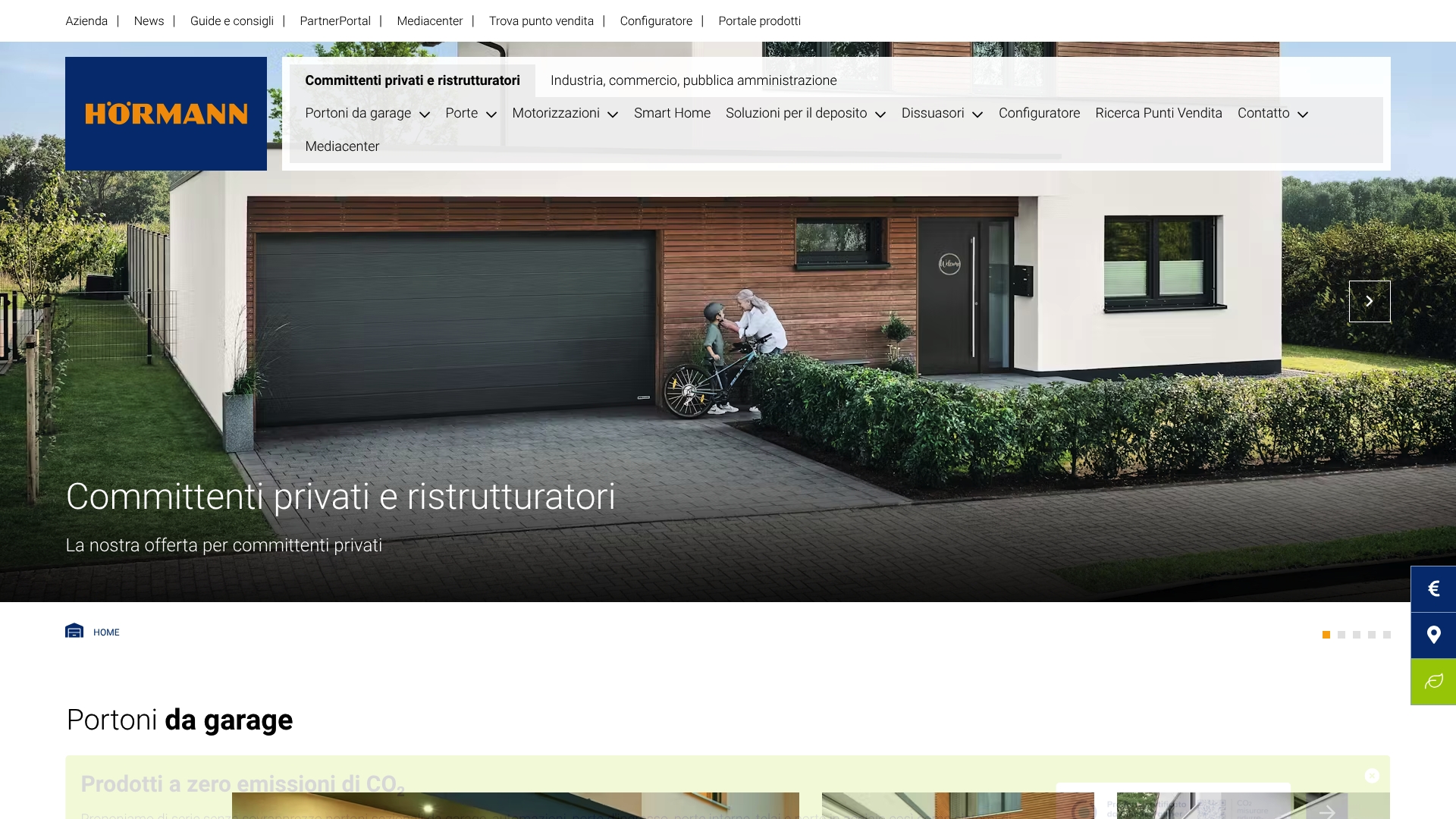
Task: Switch to Industria, commercio, pubblica amministrazione tab
Action: pyautogui.click(x=692, y=80)
